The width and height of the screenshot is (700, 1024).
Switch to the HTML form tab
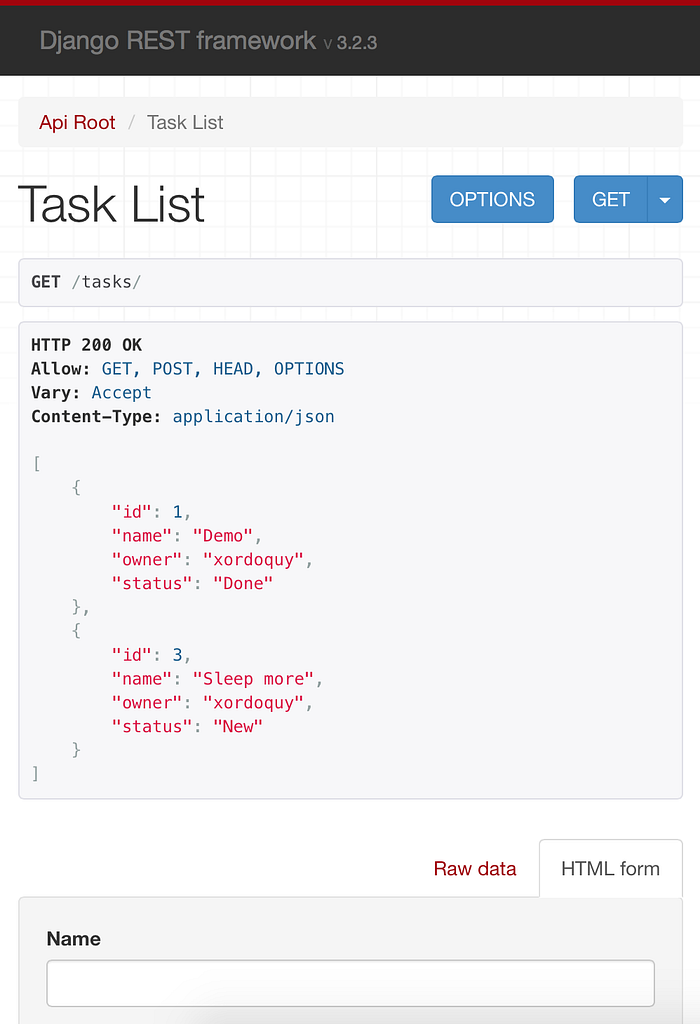pyautogui.click(x=611, y=869)
